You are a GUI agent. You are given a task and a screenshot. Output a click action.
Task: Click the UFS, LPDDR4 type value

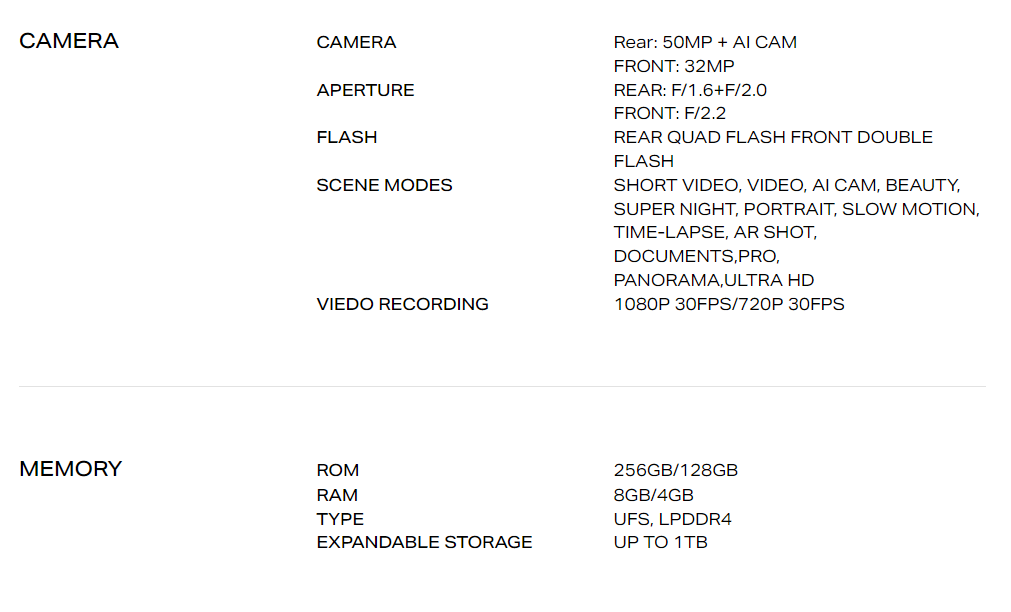pyautogui.click(x=672, y=519)
